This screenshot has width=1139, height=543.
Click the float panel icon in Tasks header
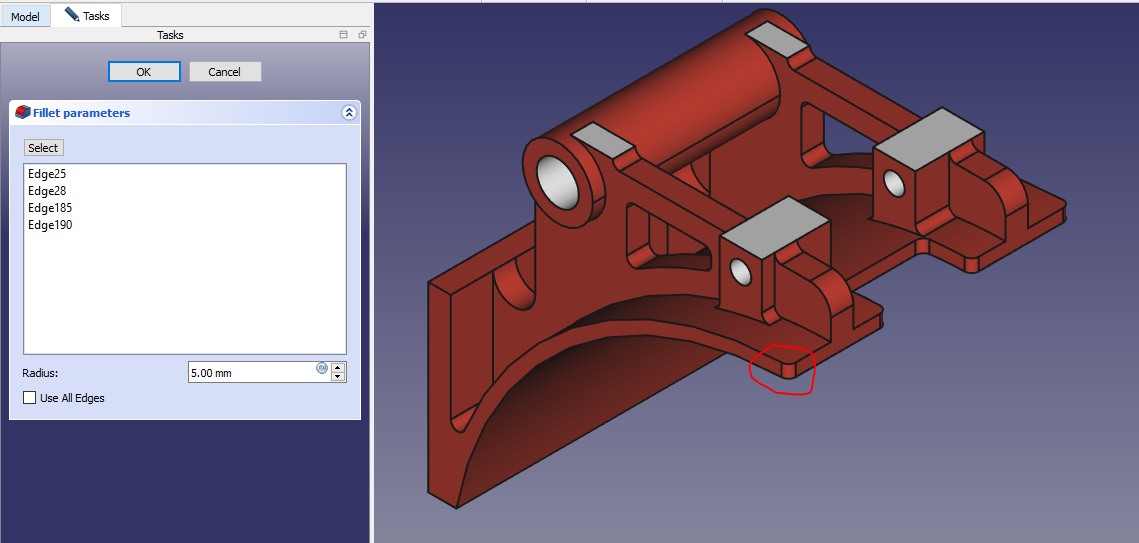click(x=362, y=35)
